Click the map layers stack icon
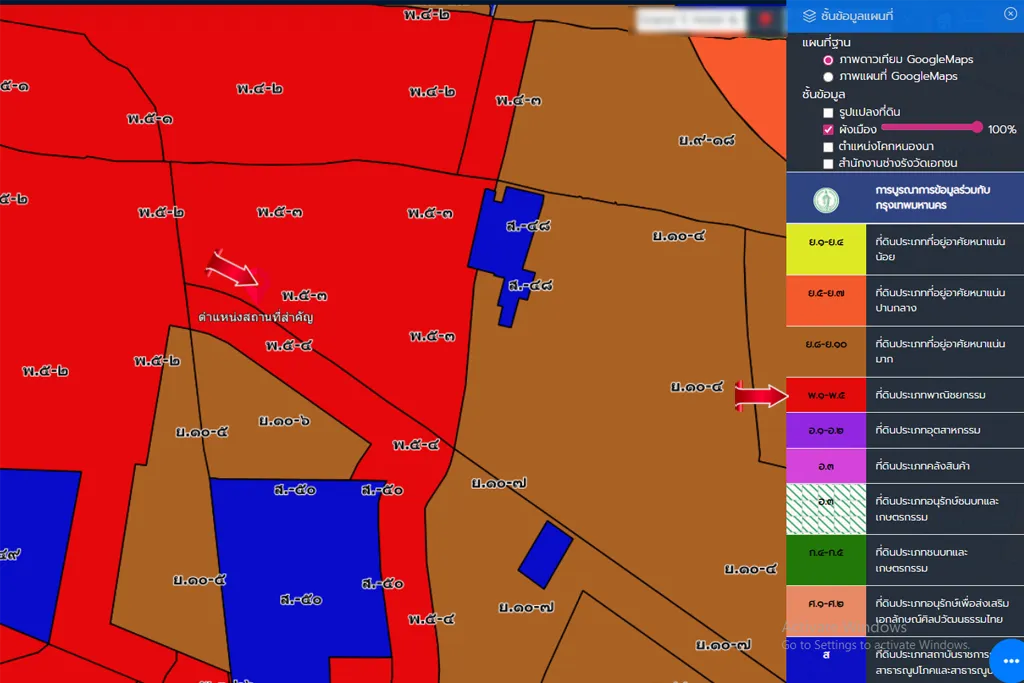The width and height of the screenshot is (1024, 683). tap(809, 16)
